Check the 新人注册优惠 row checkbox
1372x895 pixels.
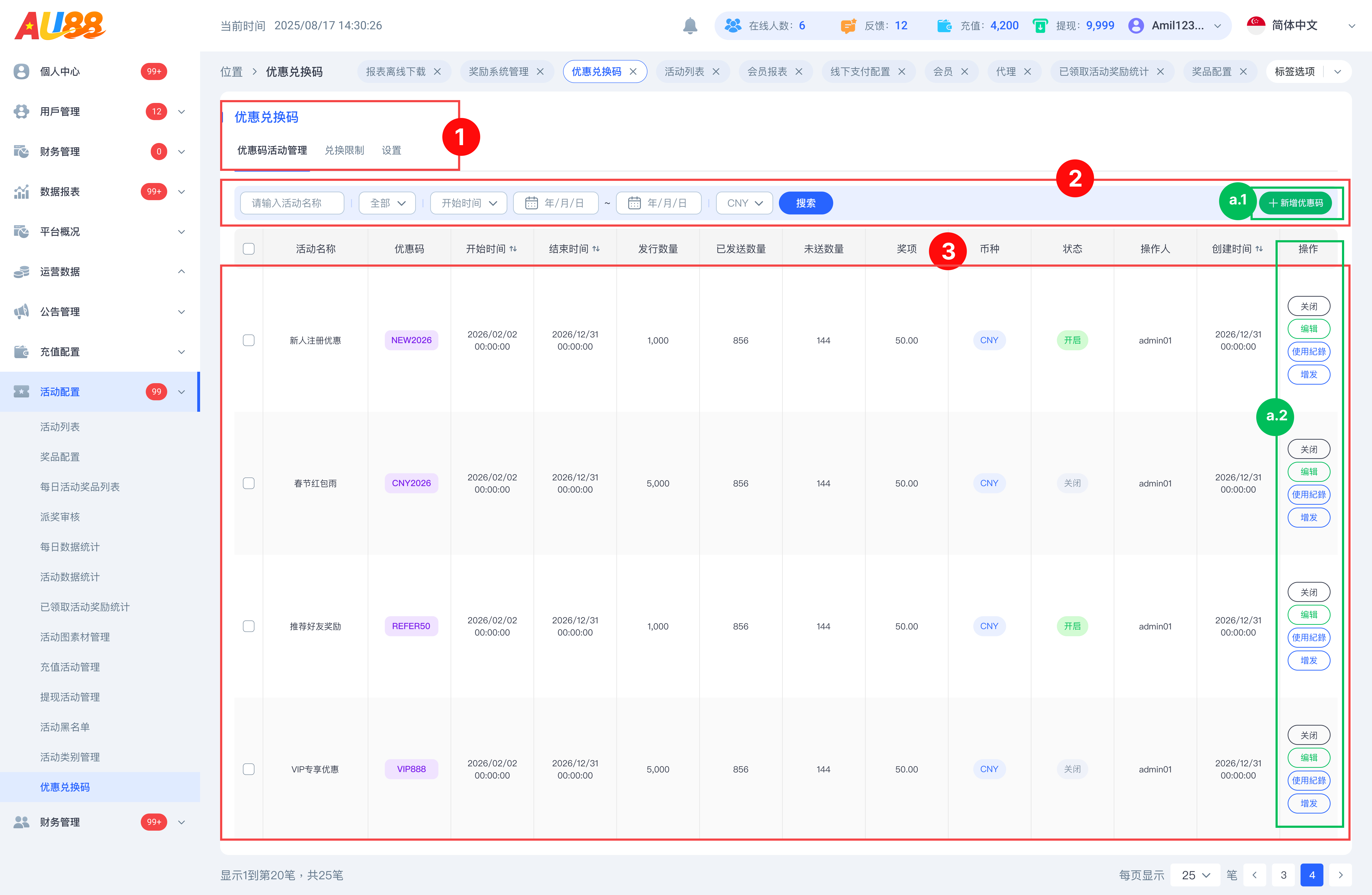point(248,340)
